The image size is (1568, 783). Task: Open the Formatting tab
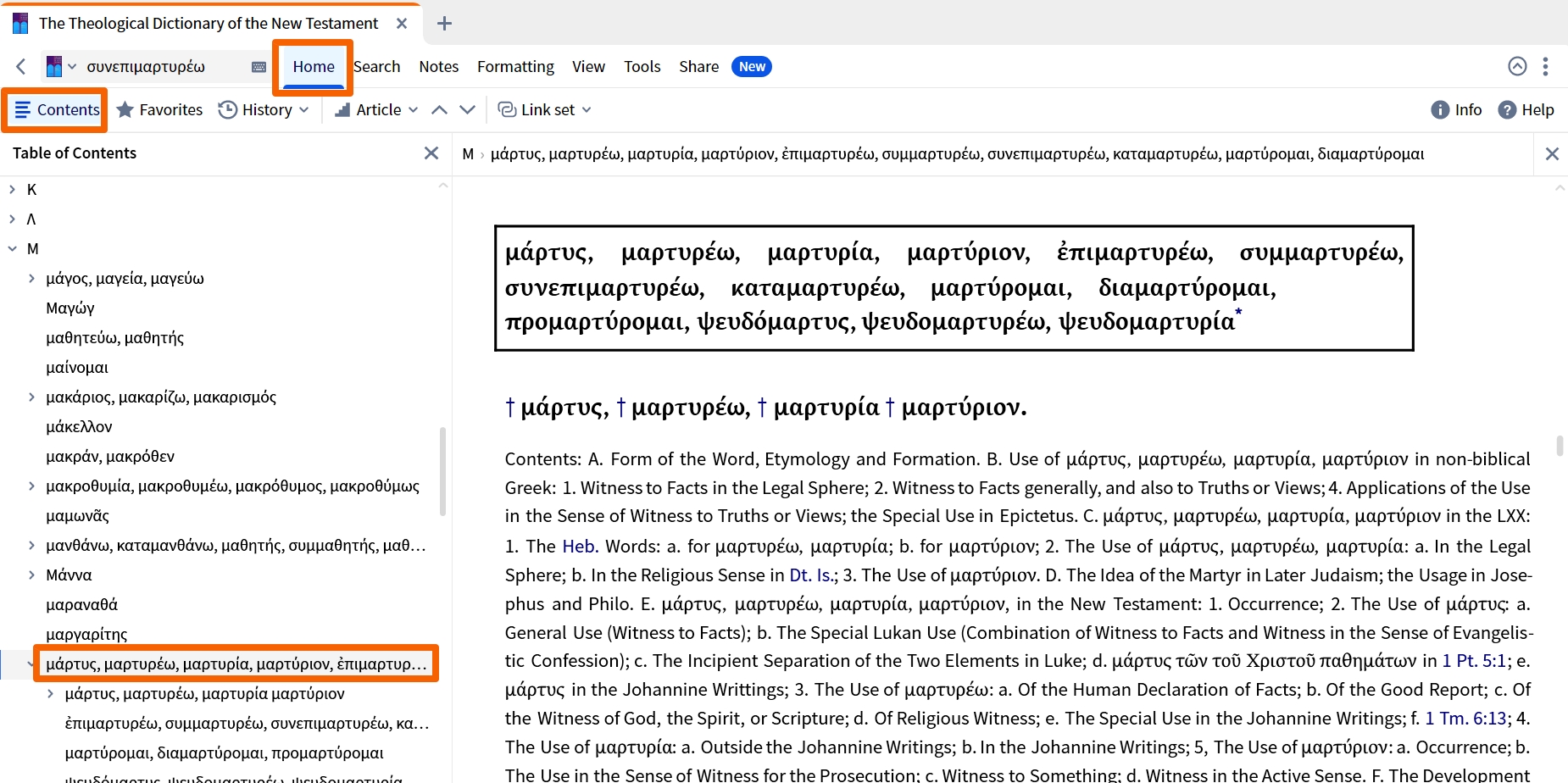[x=515, y=66]
